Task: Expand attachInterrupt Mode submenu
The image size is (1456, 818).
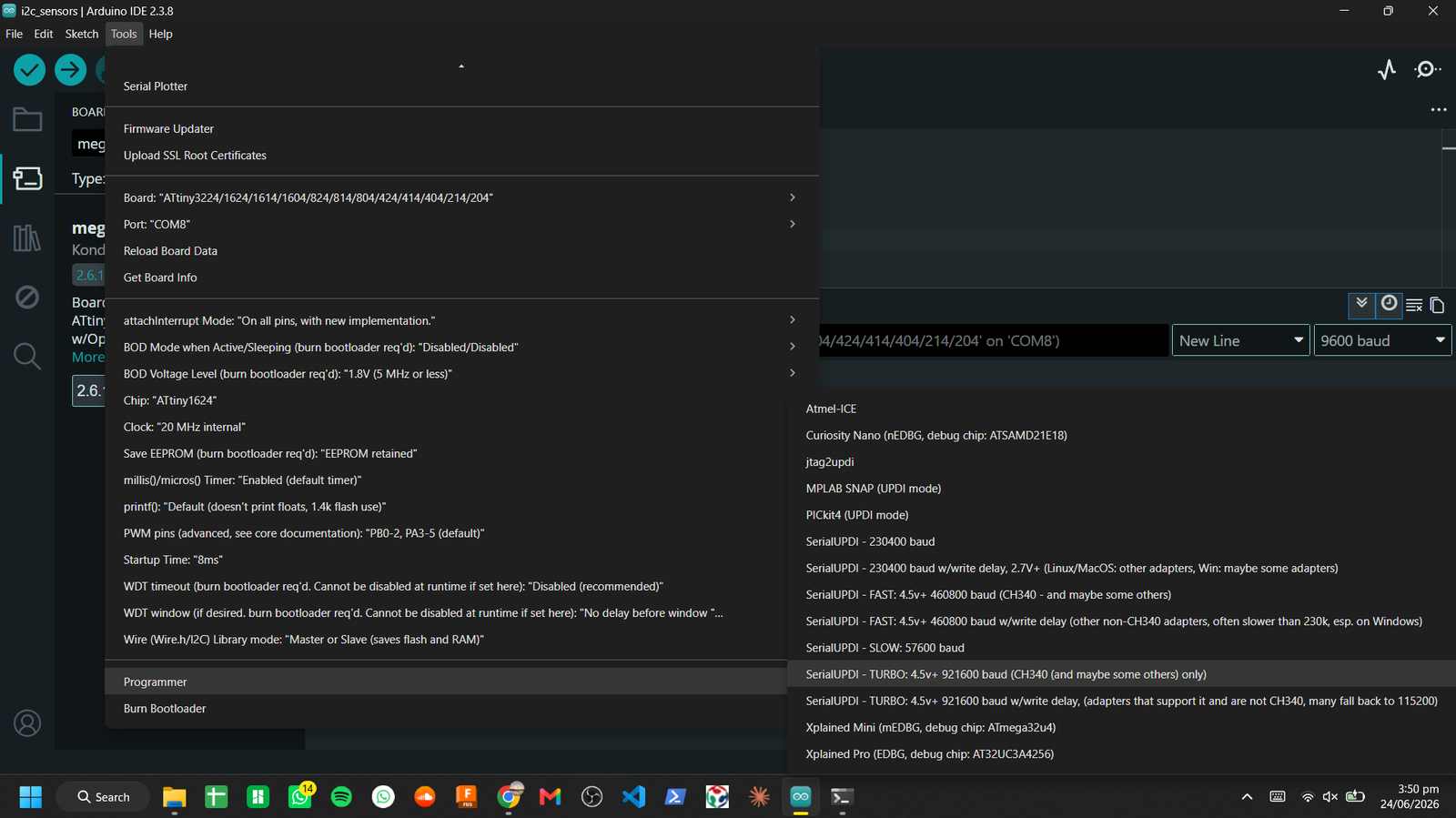Action: (462, 320)
